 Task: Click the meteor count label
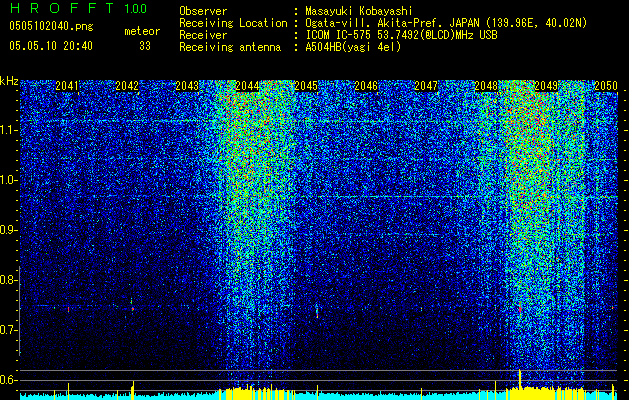coord(142,31)
